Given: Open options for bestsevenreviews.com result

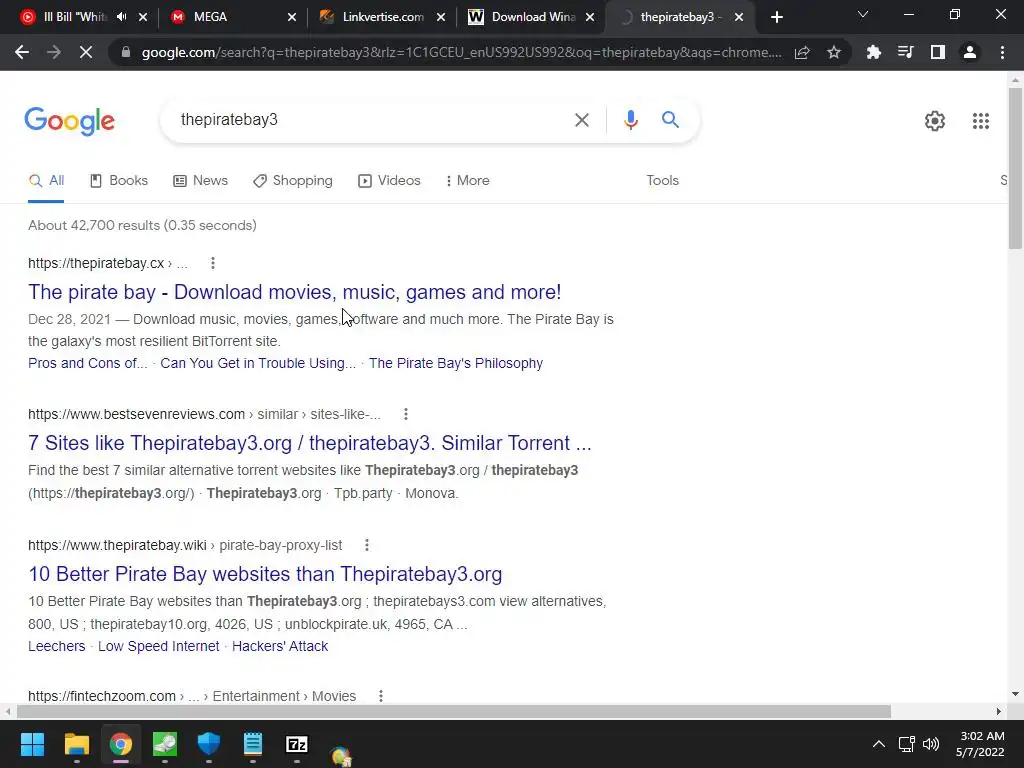Looking at the screenshot, I should [x=406, y=414].
